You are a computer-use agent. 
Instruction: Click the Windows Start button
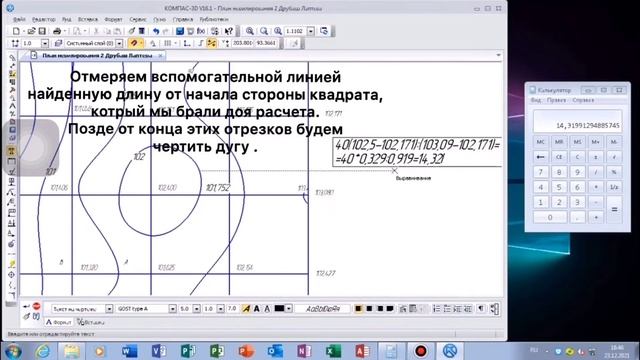click(13, 351)
